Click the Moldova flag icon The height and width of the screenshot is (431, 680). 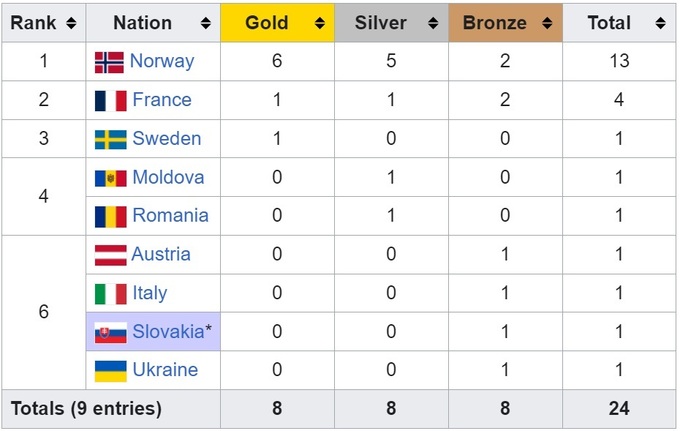click(110, 178)
